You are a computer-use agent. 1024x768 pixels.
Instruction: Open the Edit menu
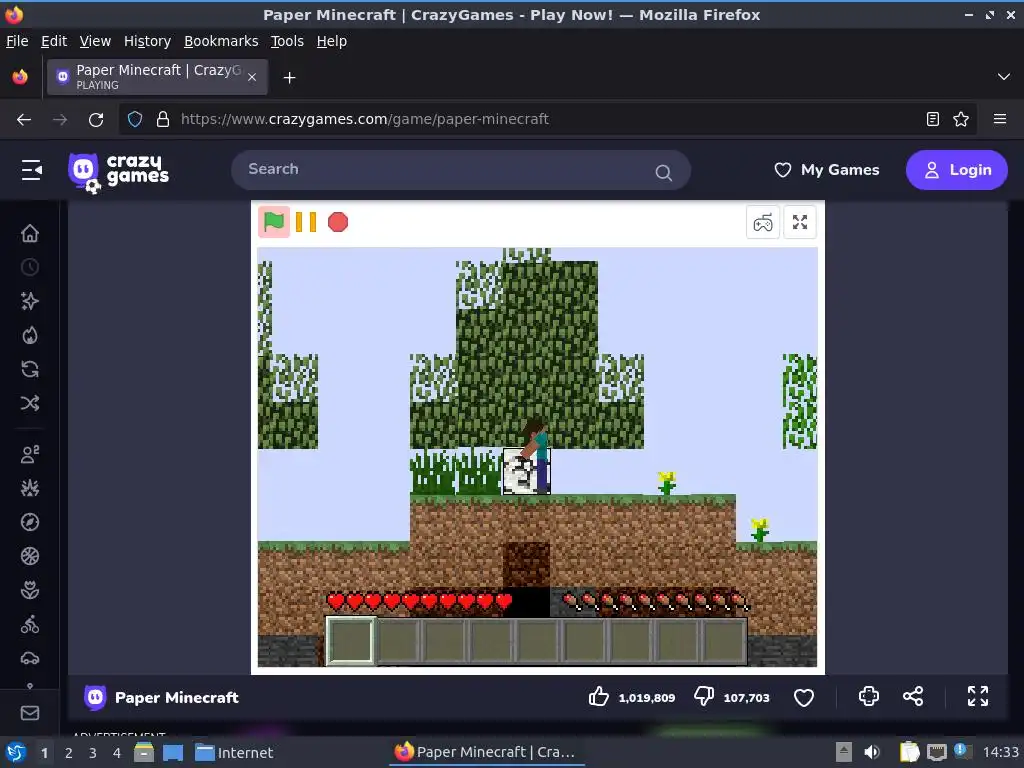pyautogui.click(x=54, y=41)
